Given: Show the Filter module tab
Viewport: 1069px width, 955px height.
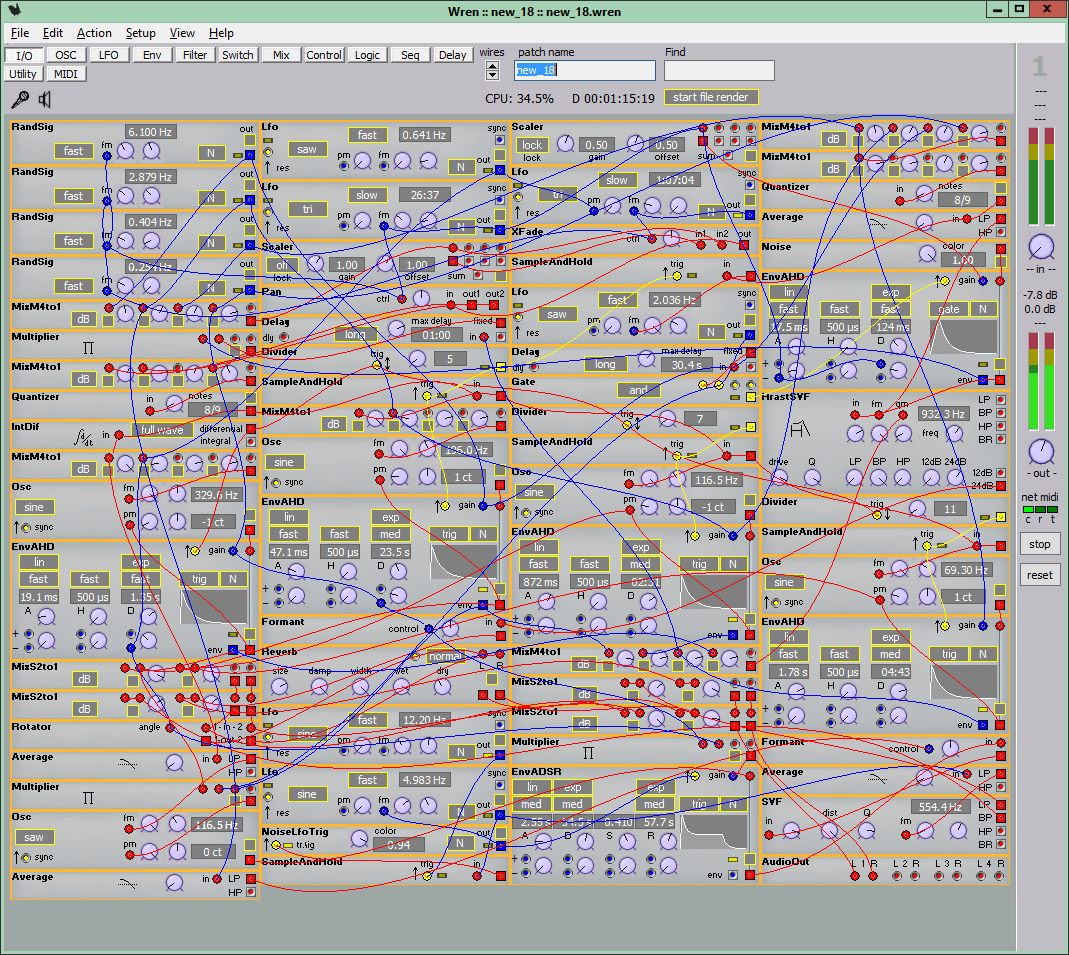Looking at the screenshot, I should (195, 55).
